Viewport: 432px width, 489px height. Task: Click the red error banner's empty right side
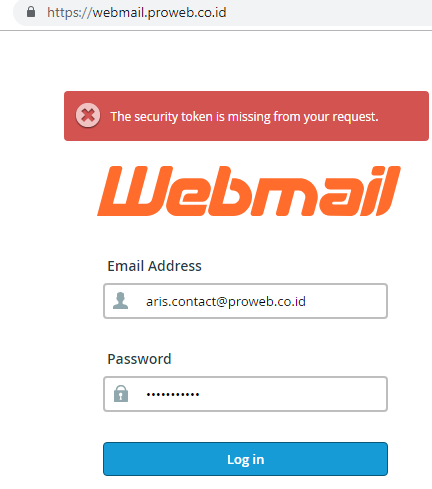[x=403, y=116]
